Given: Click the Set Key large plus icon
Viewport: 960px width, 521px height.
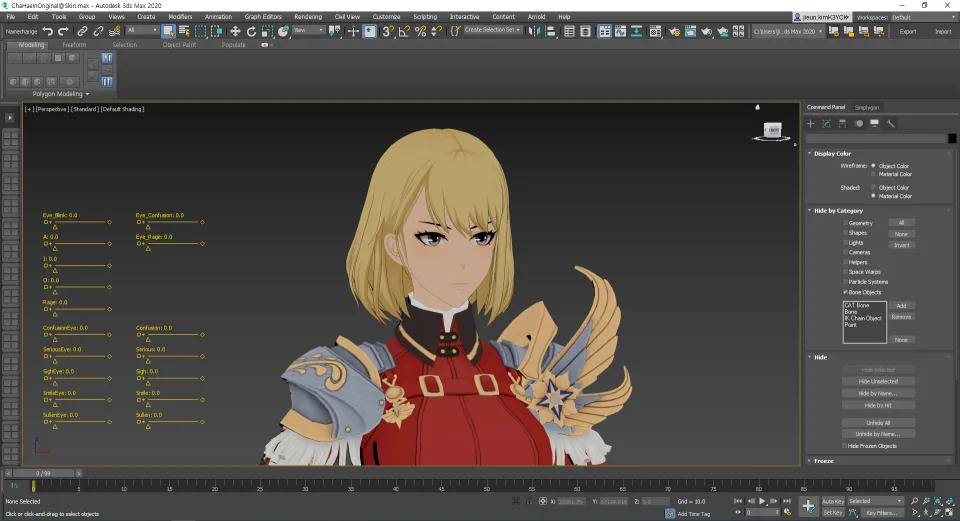Looking at the screenshot, I should (808, 506).
